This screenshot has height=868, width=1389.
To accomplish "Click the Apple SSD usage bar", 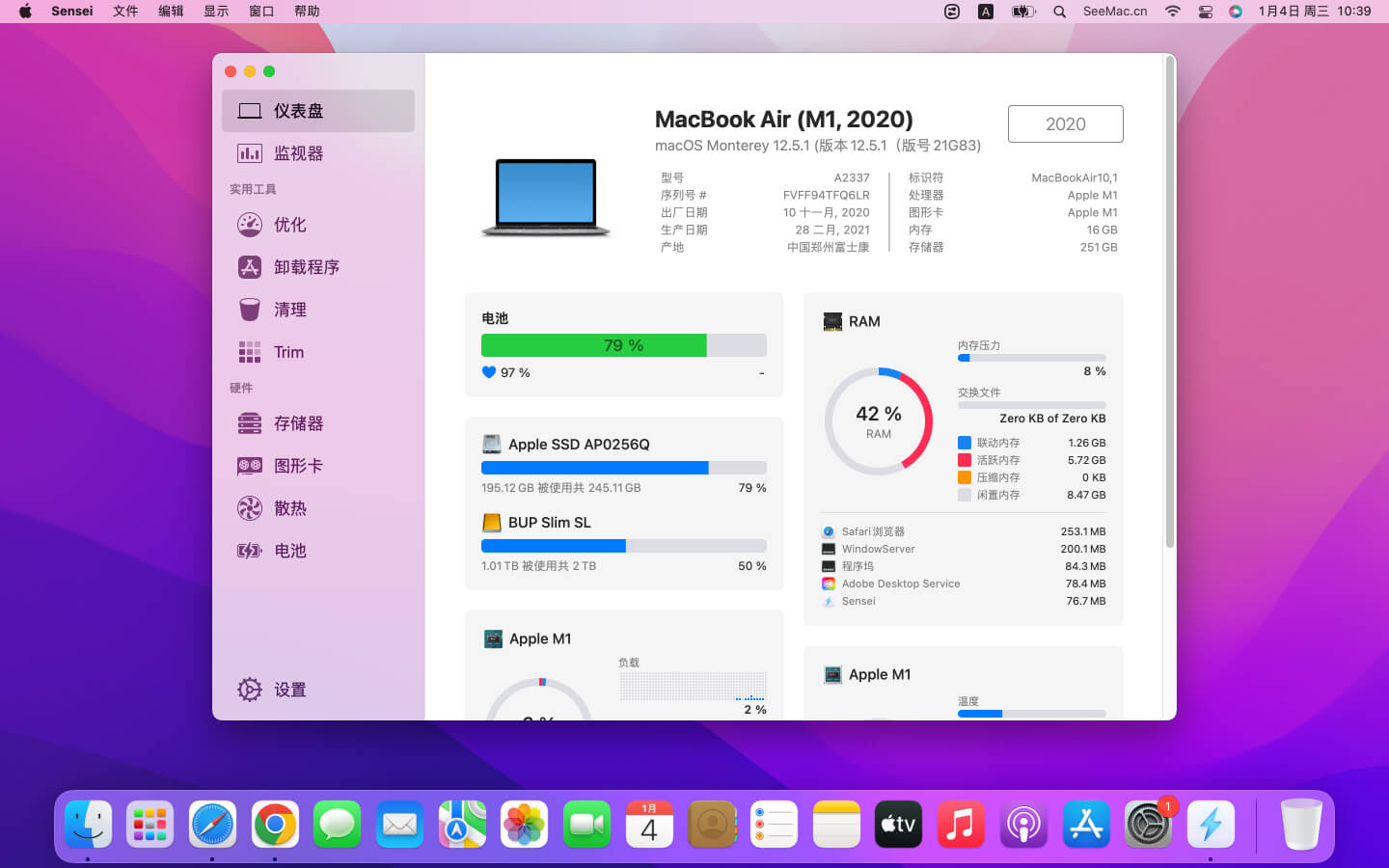I will pyautogui.click(x=624, y=468).
